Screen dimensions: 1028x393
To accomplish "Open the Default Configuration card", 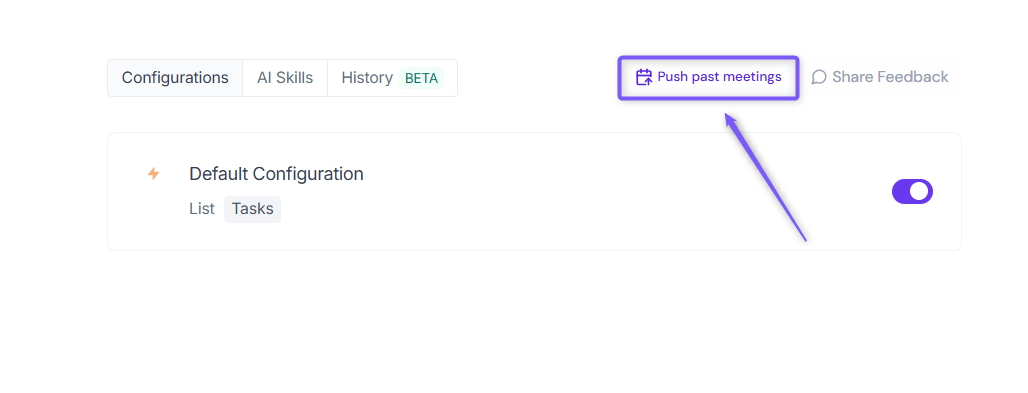I will (534, 192).
